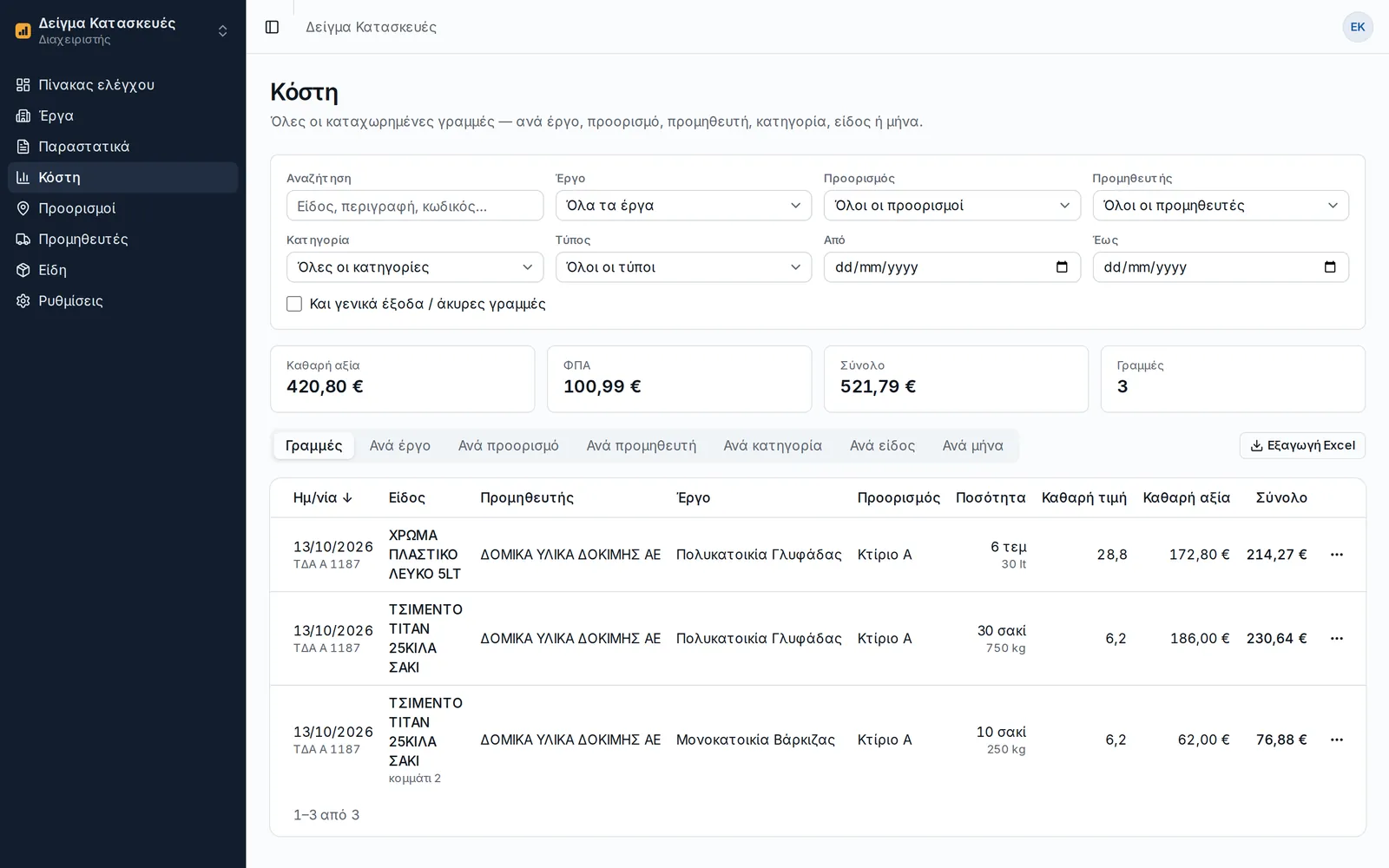The height and width of the screenshot is (868, 1389).
Task: Expand the Όλοι οι προορισμοί dropdown
Action: tap(951, 206)
